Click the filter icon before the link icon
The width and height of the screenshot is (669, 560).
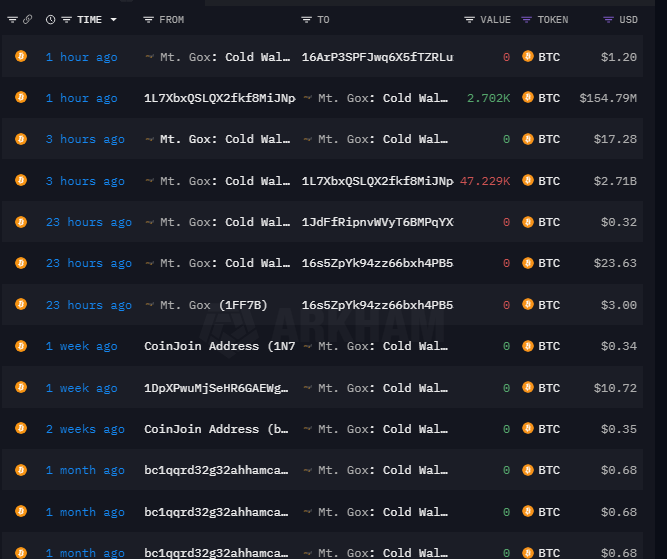(x=12, y=20)
